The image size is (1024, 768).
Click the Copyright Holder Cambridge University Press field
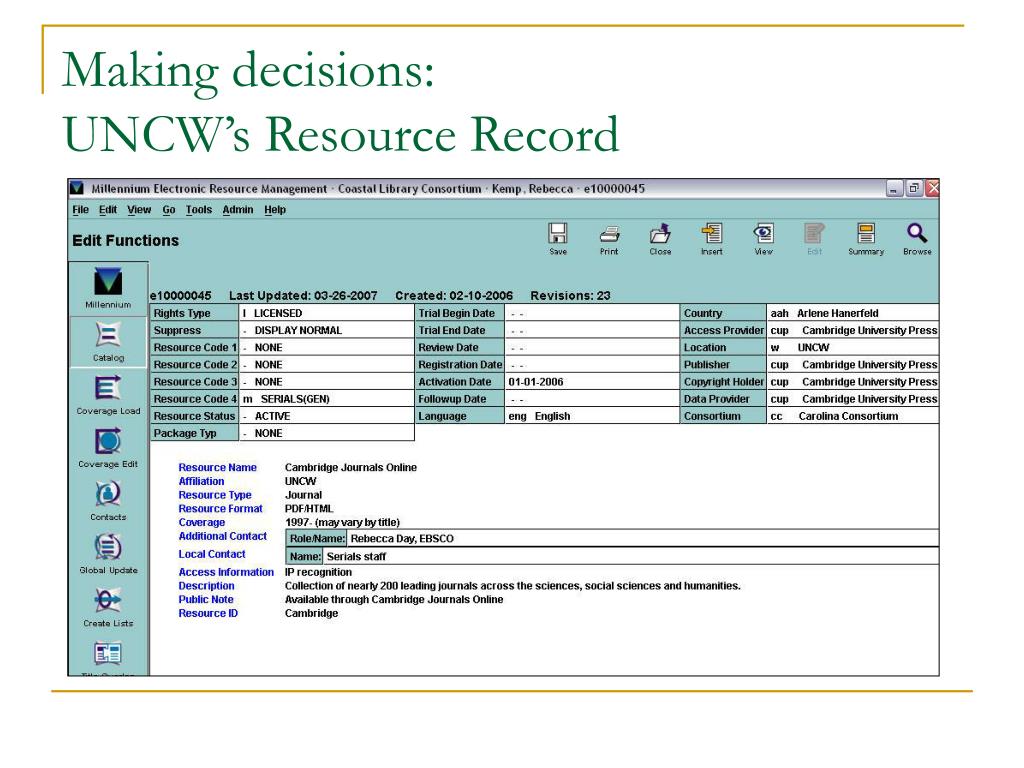click(x=853, y=382)
